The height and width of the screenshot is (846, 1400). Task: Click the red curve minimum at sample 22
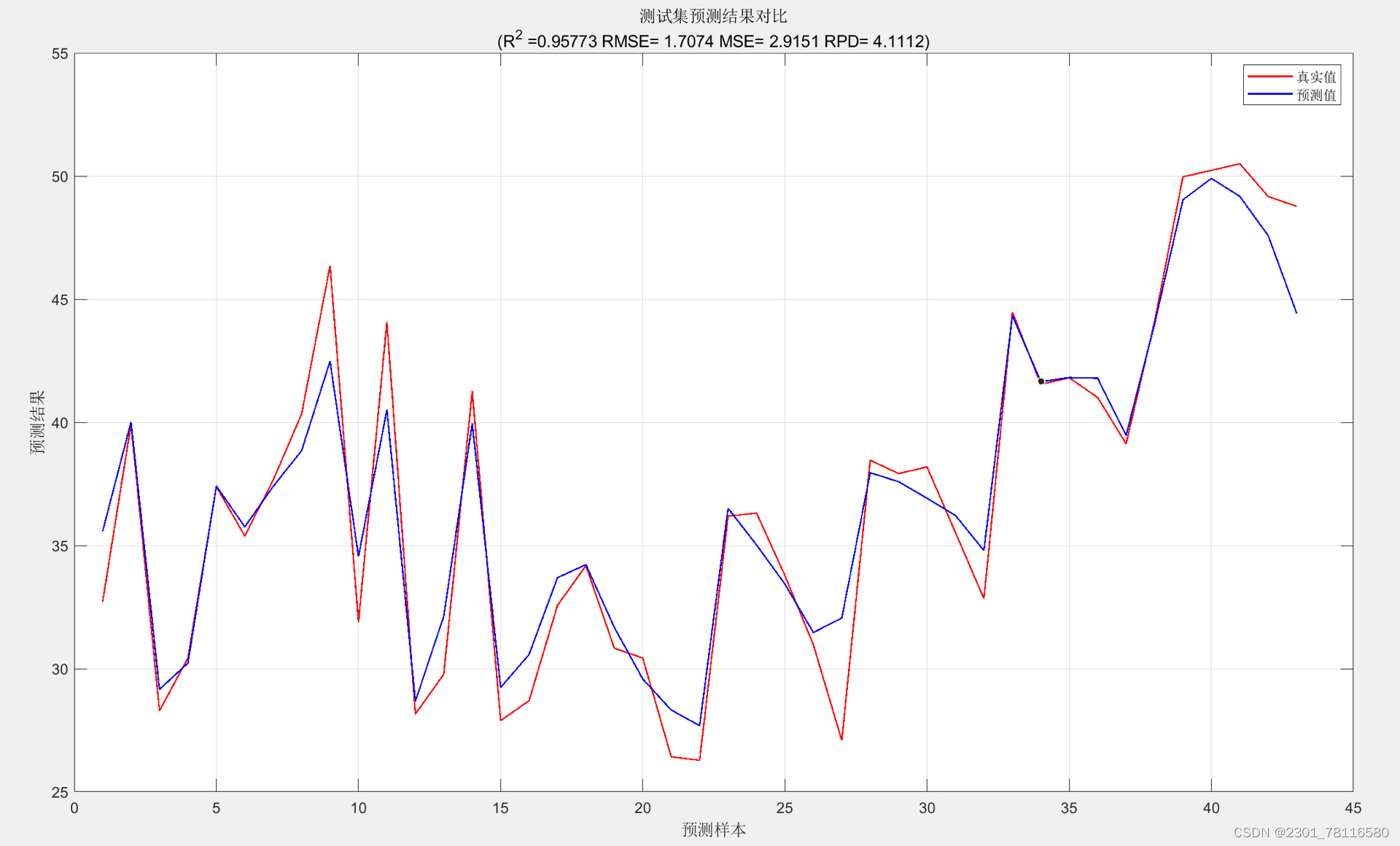coord(699,760)
